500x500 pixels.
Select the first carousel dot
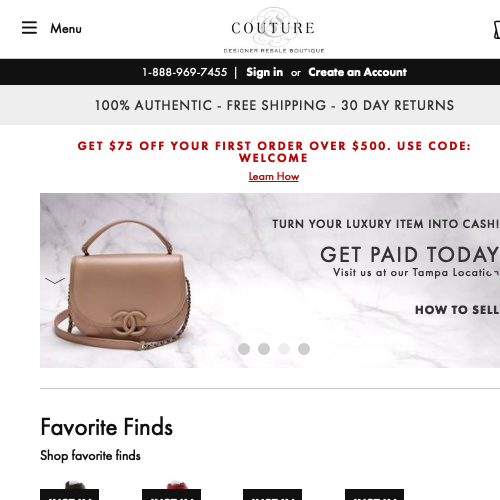(x=244, y=349)
